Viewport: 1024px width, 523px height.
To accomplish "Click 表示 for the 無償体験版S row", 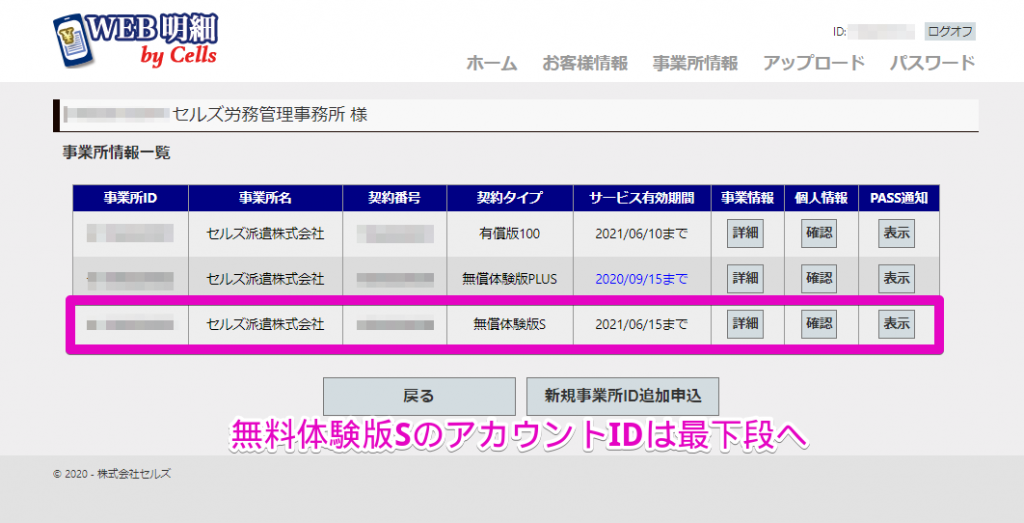I will coord(897,323).
